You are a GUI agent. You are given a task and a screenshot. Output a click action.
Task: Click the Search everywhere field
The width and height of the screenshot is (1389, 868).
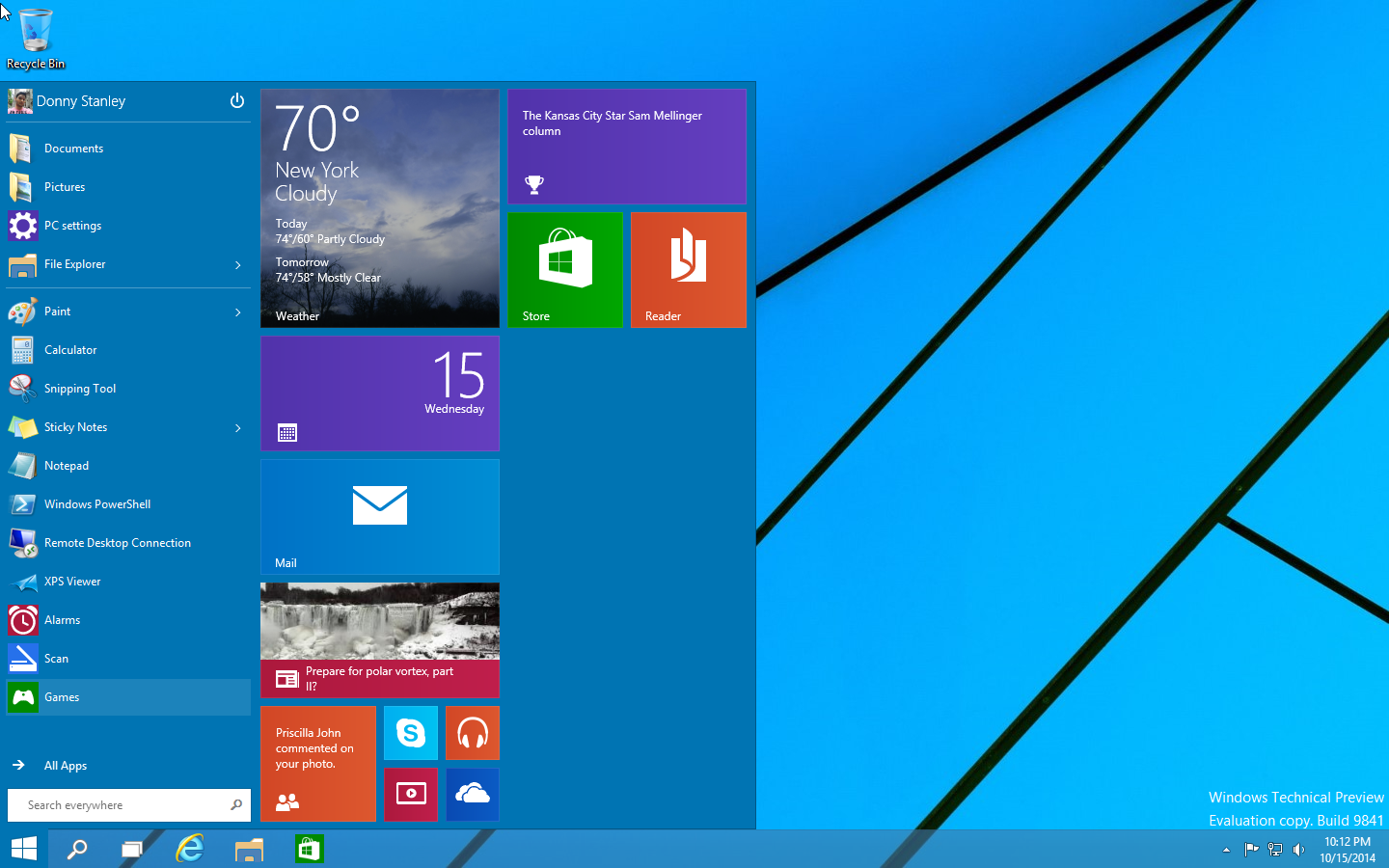click(121, 805)
